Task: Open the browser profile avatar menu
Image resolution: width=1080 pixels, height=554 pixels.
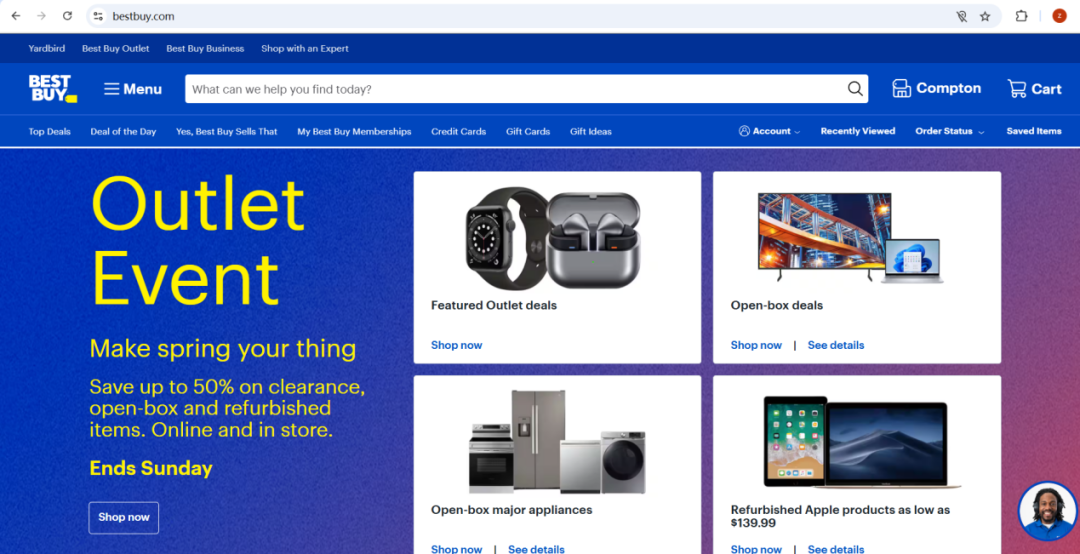Action: click(x=1059, y=16)
